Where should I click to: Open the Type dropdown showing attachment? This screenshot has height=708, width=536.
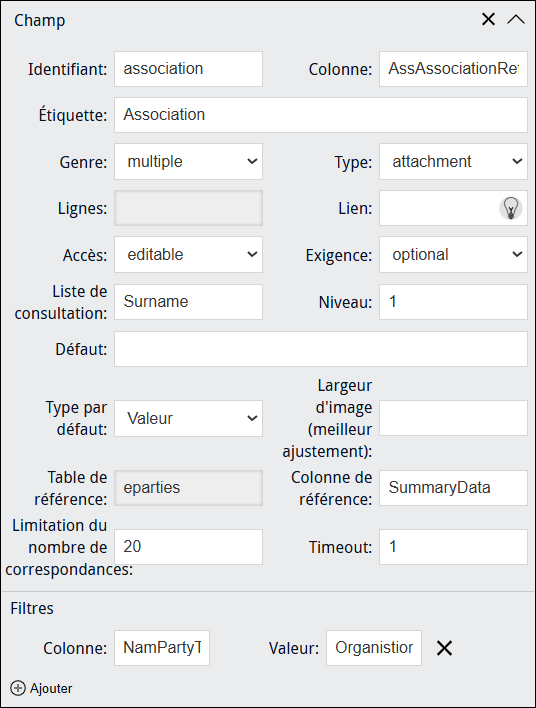453,162
